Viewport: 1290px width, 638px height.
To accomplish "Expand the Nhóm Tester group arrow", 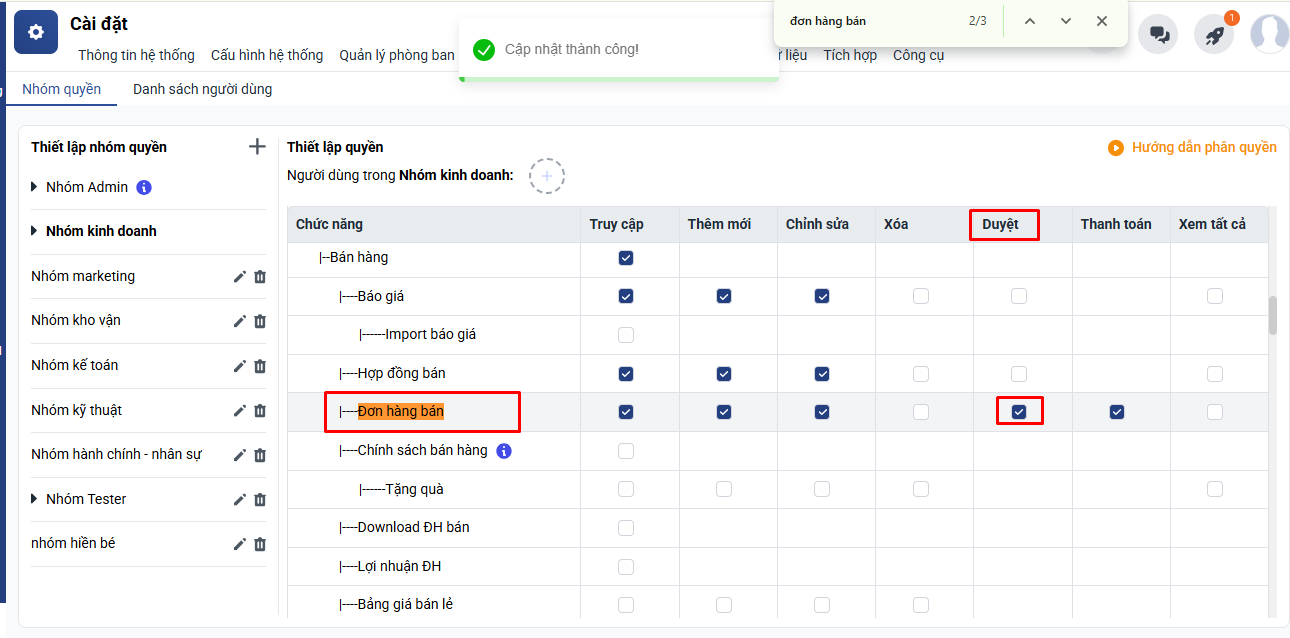I will tap(35, 499).
